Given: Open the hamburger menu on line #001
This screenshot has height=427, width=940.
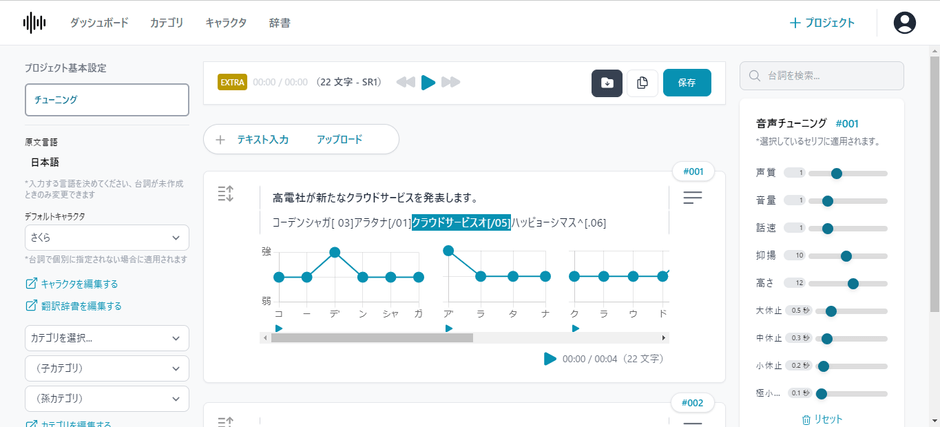Looking at the screenshot, I should (693, 198).
